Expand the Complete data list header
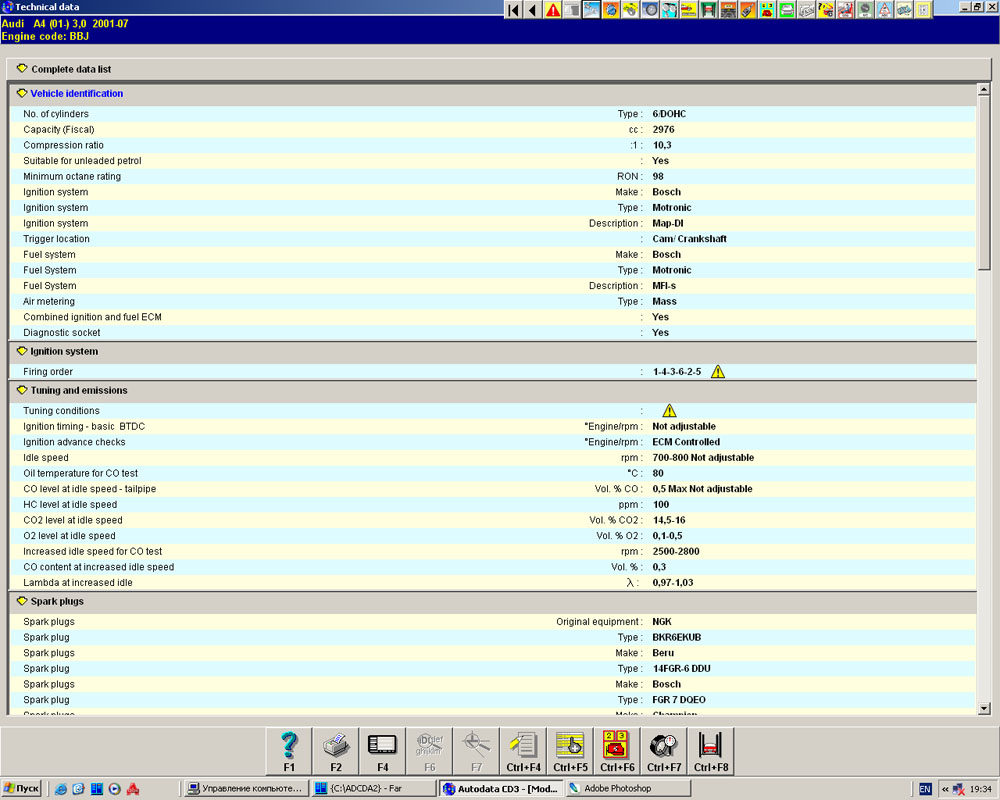The image size is (1000, 800). 22,69
